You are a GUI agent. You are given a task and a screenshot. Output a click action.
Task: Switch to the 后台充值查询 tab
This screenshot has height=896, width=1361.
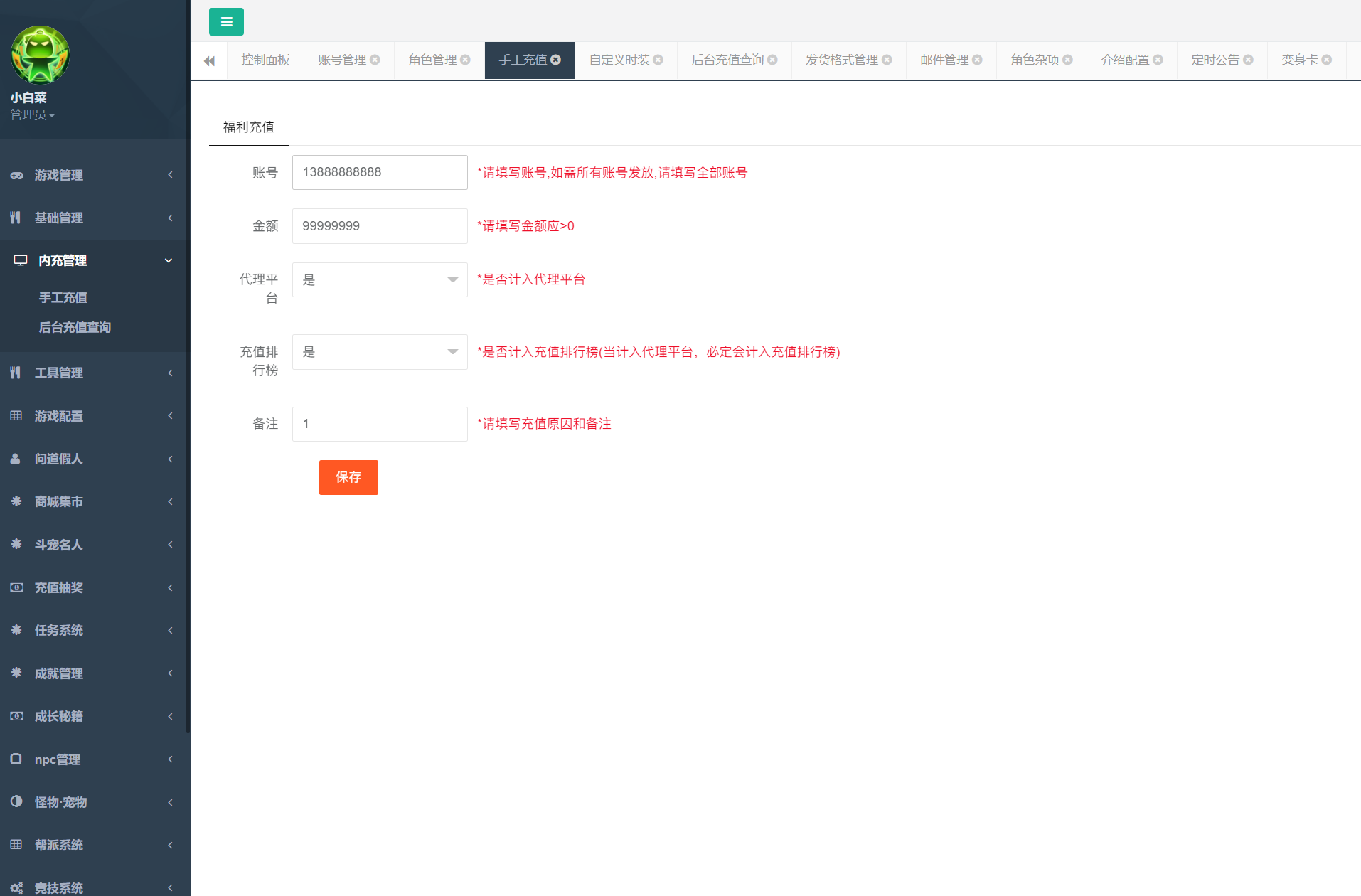[x=727, y=60]
